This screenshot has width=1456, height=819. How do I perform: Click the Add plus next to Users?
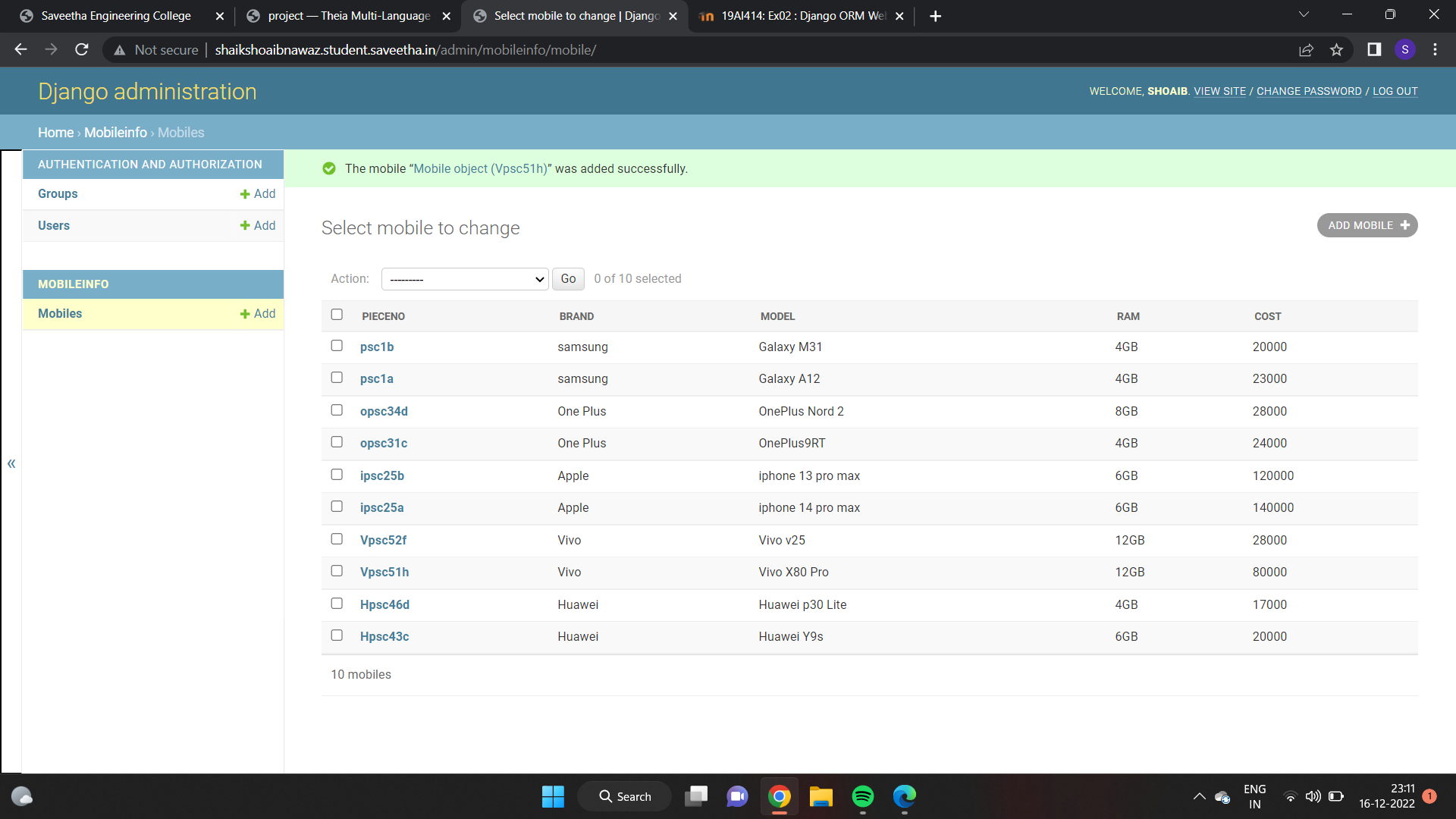point(258,225)
